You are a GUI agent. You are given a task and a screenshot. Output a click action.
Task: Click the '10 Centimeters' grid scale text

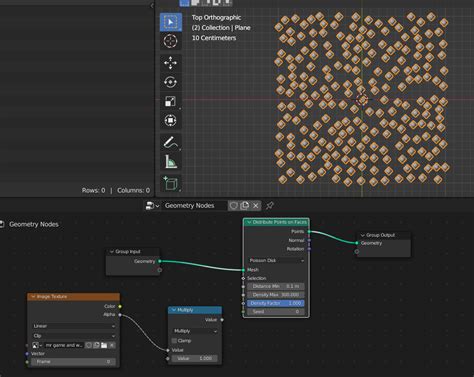(x=214, y=38)
